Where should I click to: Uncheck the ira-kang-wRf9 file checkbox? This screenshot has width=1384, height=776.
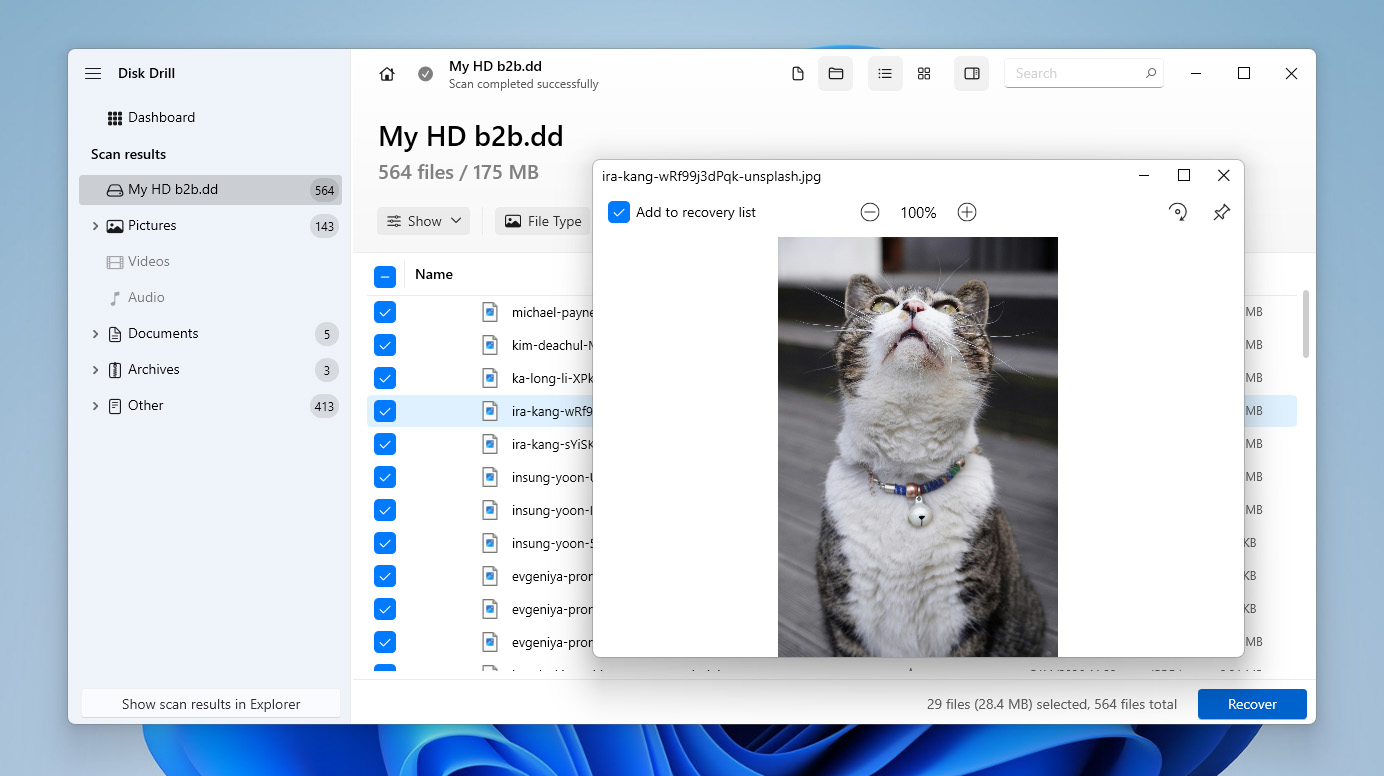click(385, 411)
